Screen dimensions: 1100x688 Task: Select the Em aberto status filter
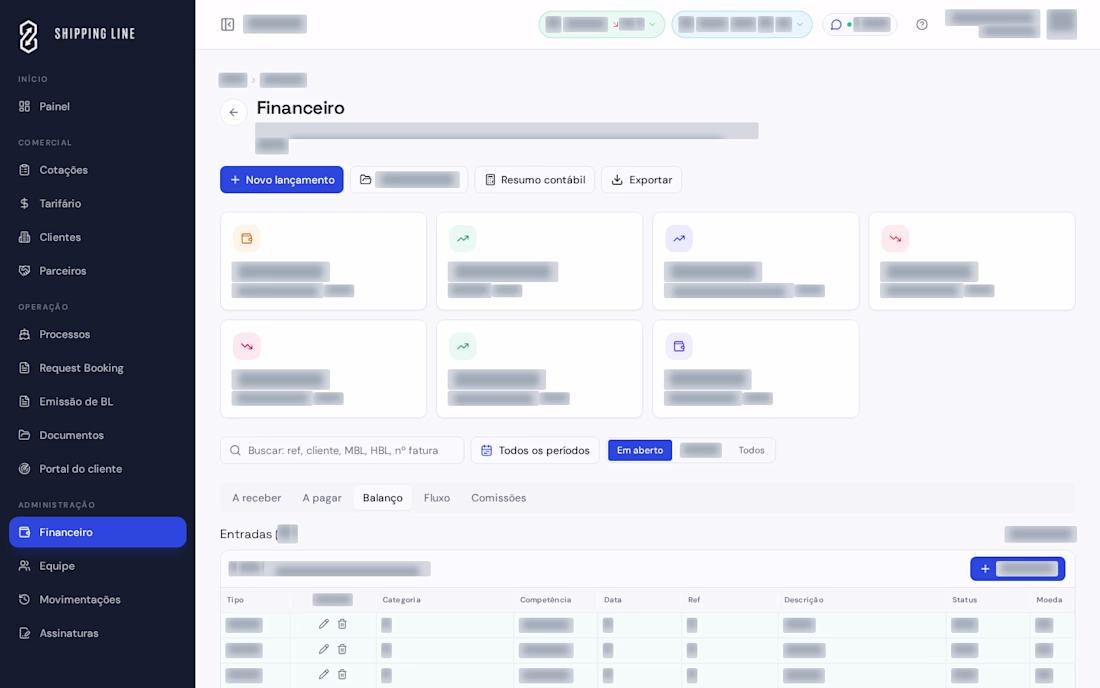[x=640, y=450]
